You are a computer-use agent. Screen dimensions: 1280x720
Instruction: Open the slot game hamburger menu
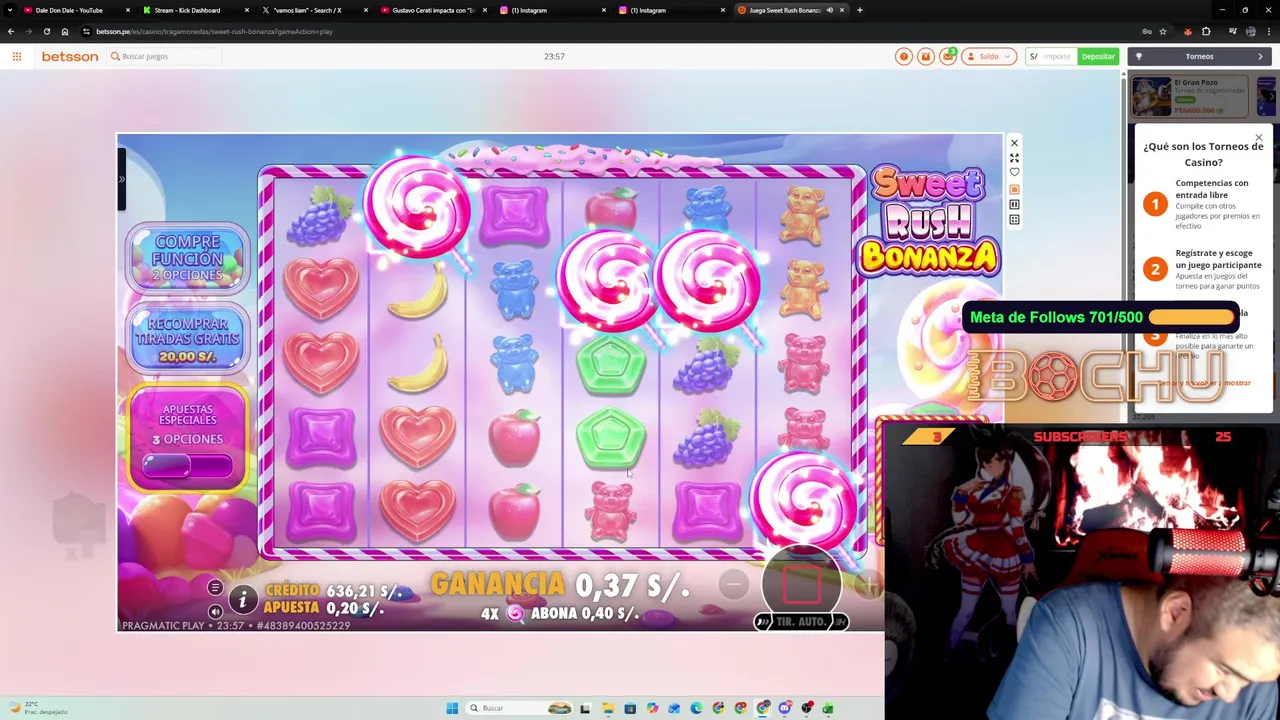pos(215,587)
